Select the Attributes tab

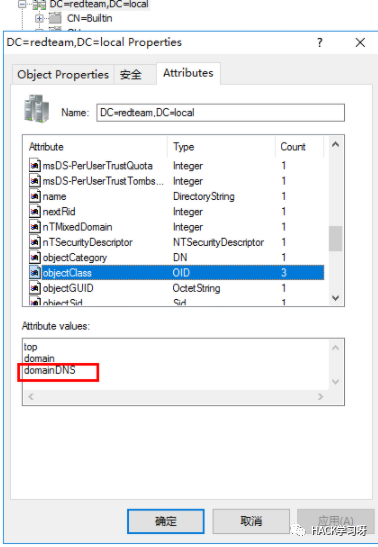188,73
